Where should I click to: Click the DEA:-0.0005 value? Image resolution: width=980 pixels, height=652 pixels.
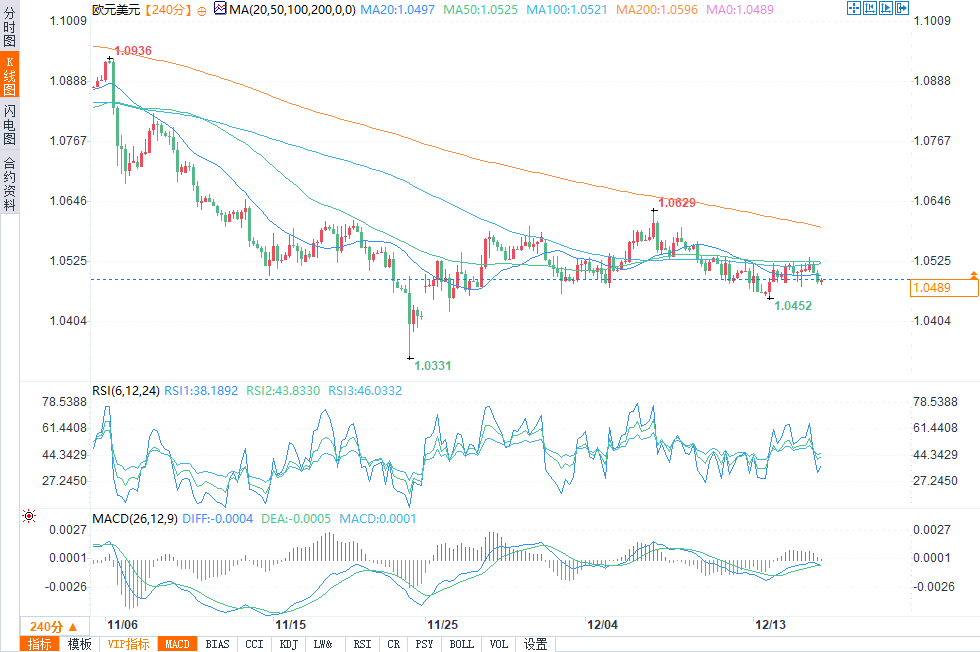(x=296, y=519)
